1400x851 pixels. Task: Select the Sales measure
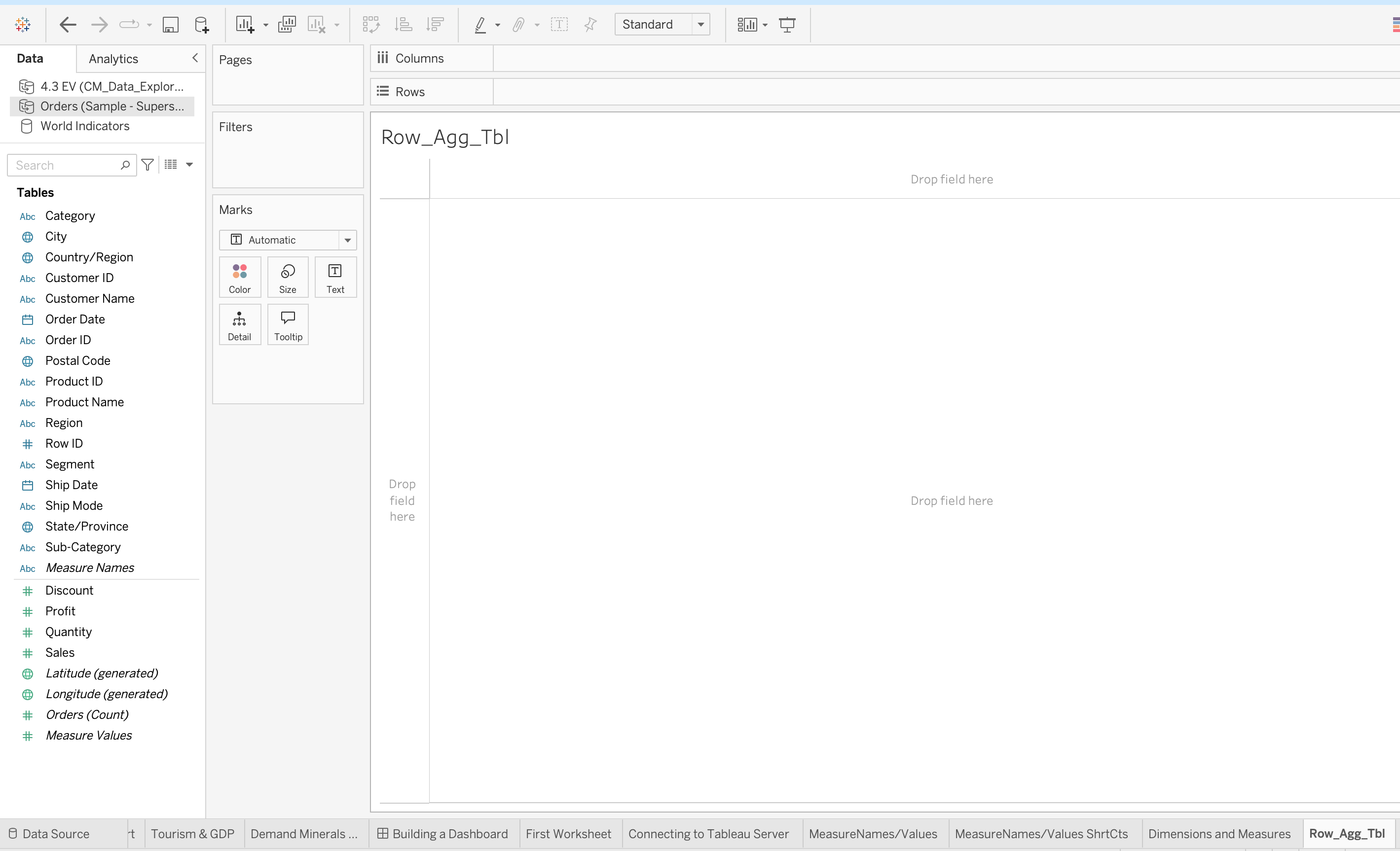(60, 652)
